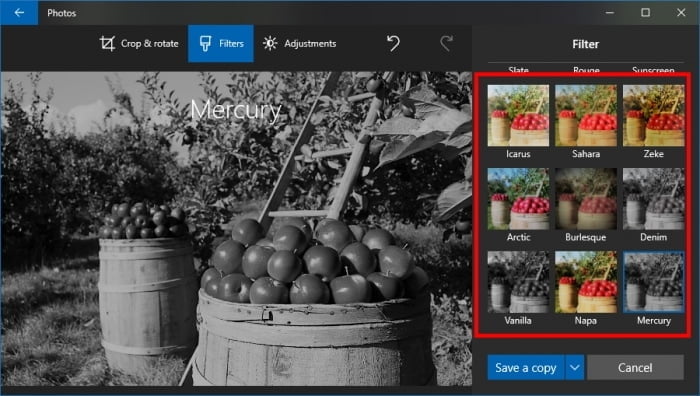Viewport: 700px width, 396px height.
Task: Click the apple orchard preview image
Action: (236, 229)
